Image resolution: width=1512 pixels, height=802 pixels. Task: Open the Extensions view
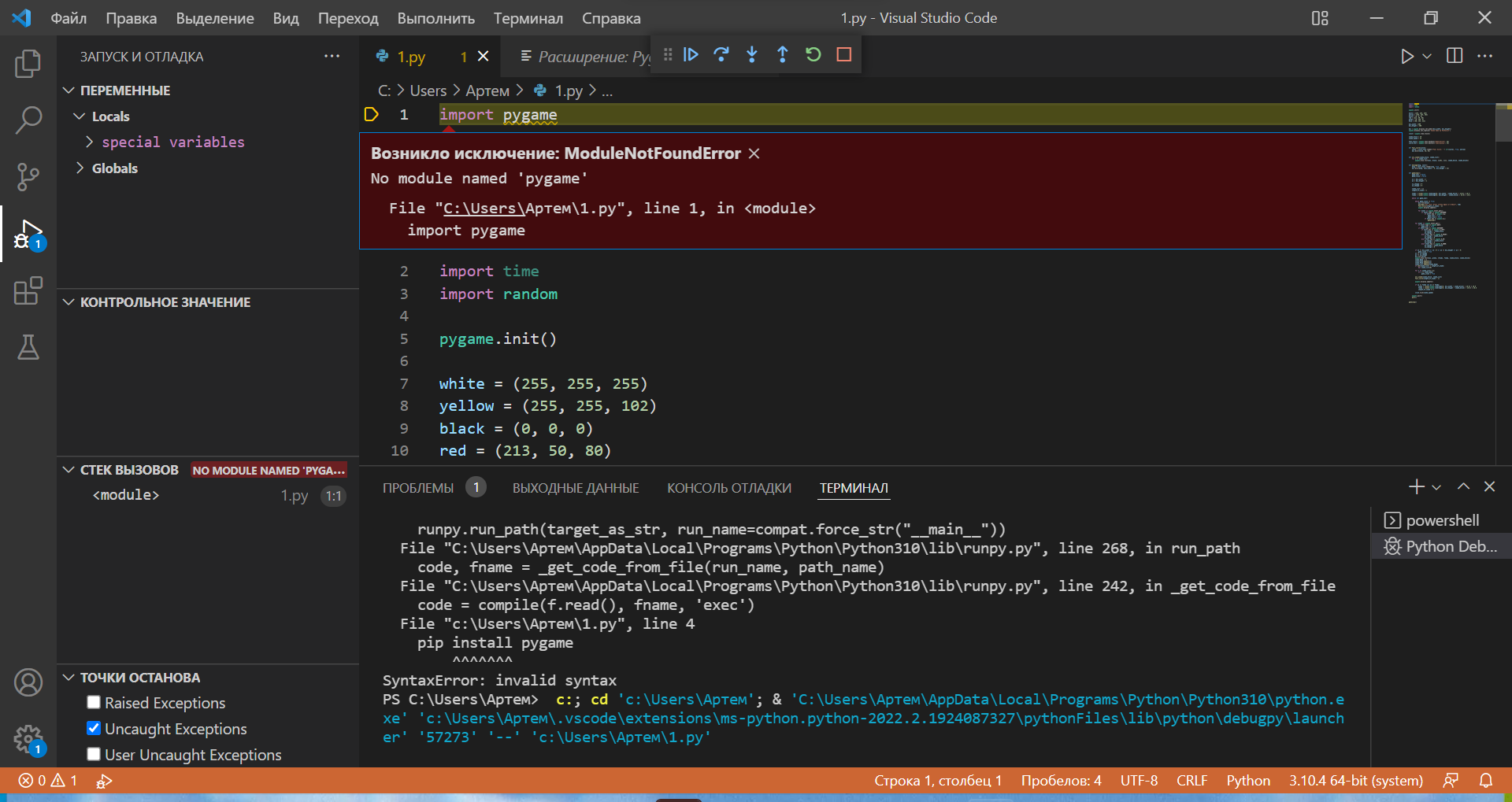click(28, 290)
